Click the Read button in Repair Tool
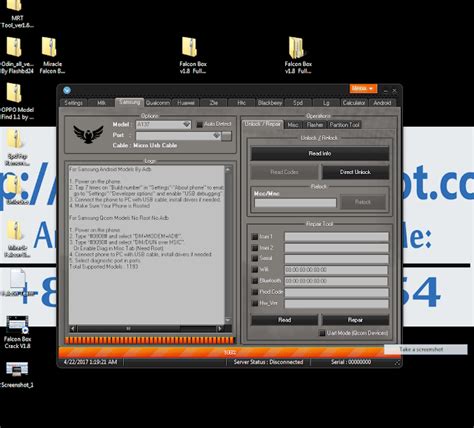Viewport: 474px width, 428px height. pos(284,320)
